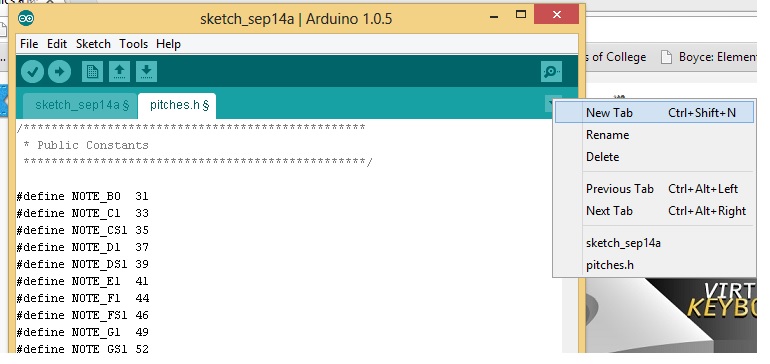Open the Serial Monitor magnifier icon
770x364 pixels.
click(551, 72)
